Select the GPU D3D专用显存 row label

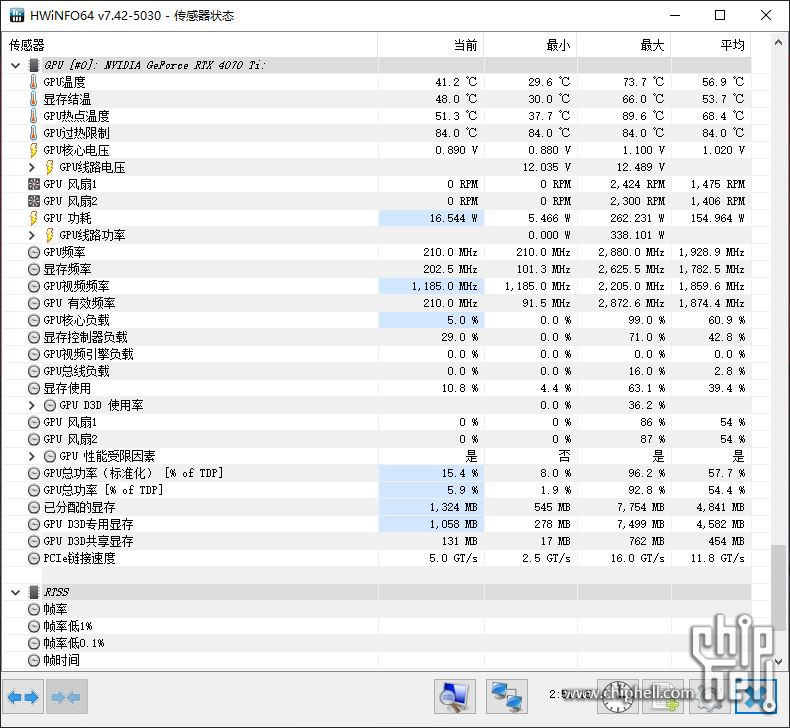[88, 524]
